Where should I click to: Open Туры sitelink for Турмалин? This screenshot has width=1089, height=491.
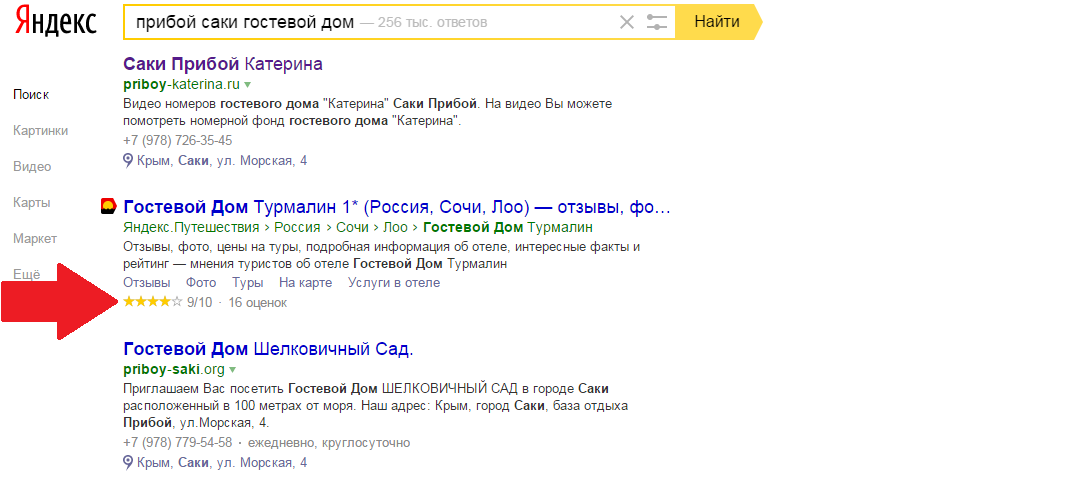point(248,283)
